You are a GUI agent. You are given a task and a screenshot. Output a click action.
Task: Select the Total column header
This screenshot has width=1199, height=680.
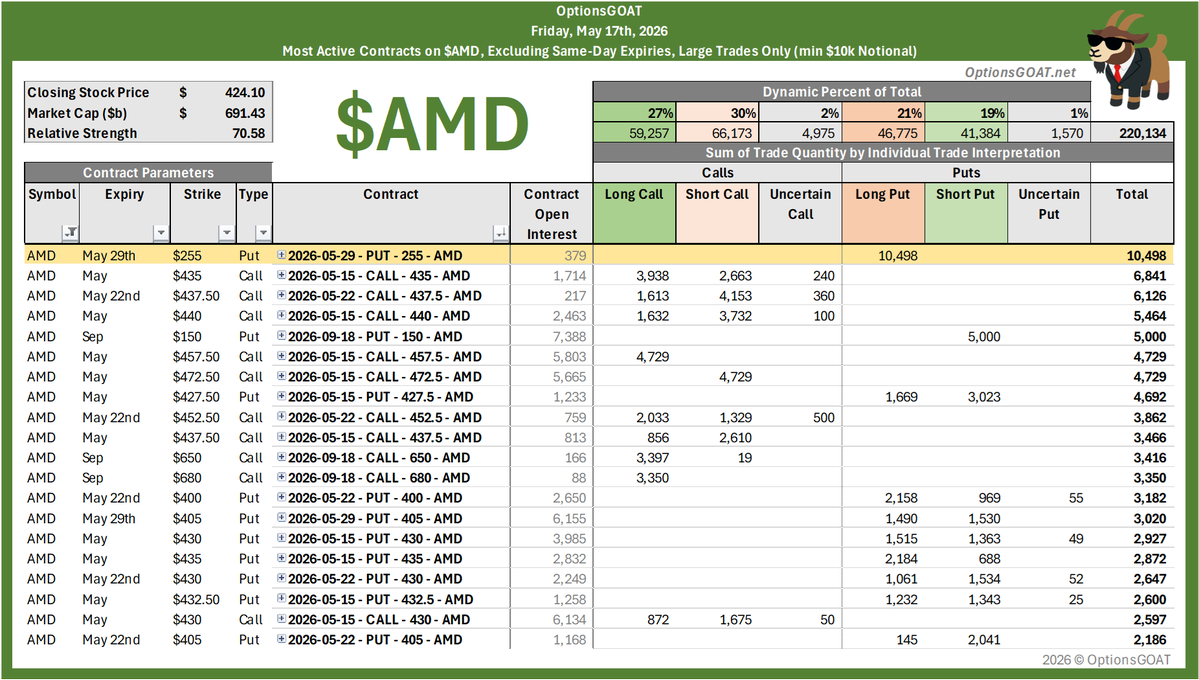click(1132, 213)
